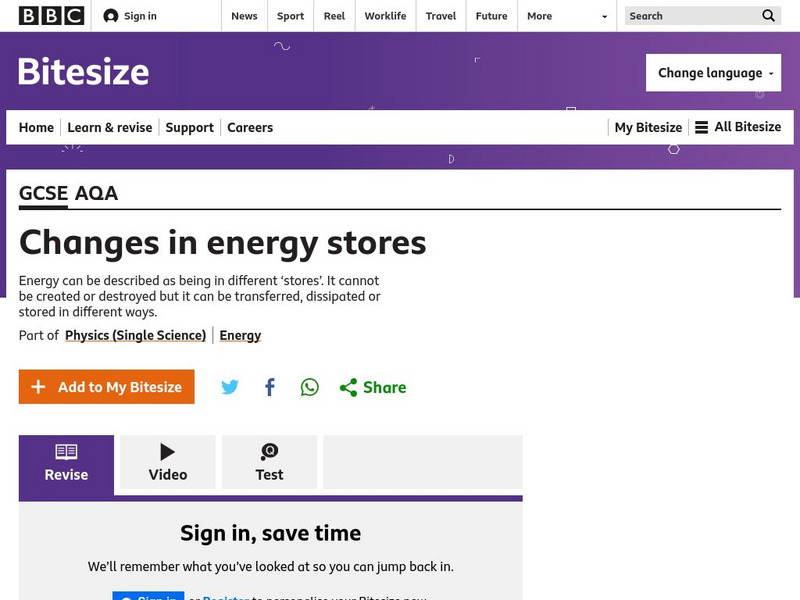Switch to the Video tab
800x600 pixels.
click(x=168, y=463)
